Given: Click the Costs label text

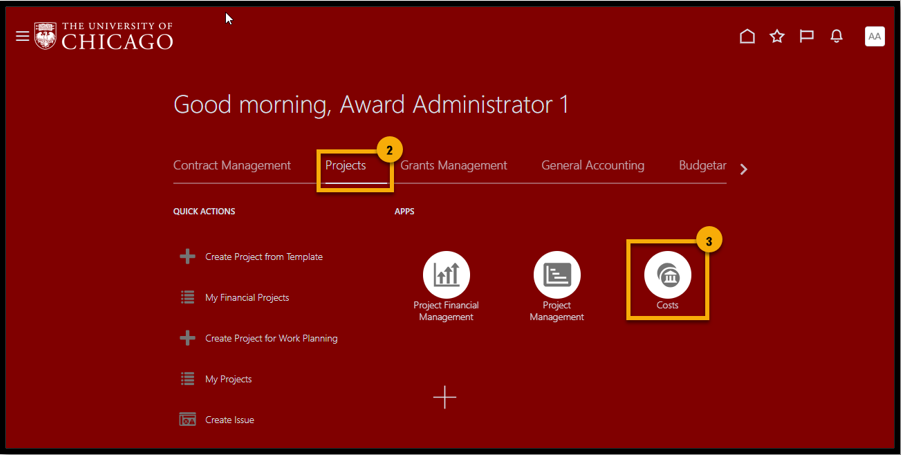Looking at the screenshot, I should pos(668,305).
